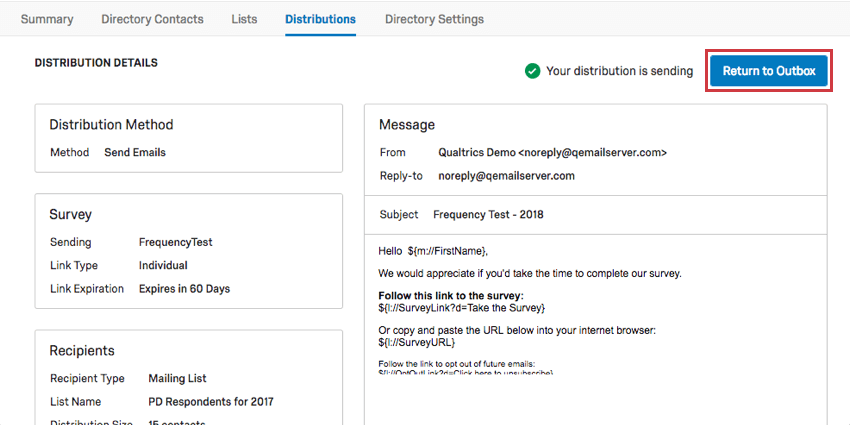Click the From address Qualtrics Demo
This screenshot has height=425, width=850.
point(552,153)
